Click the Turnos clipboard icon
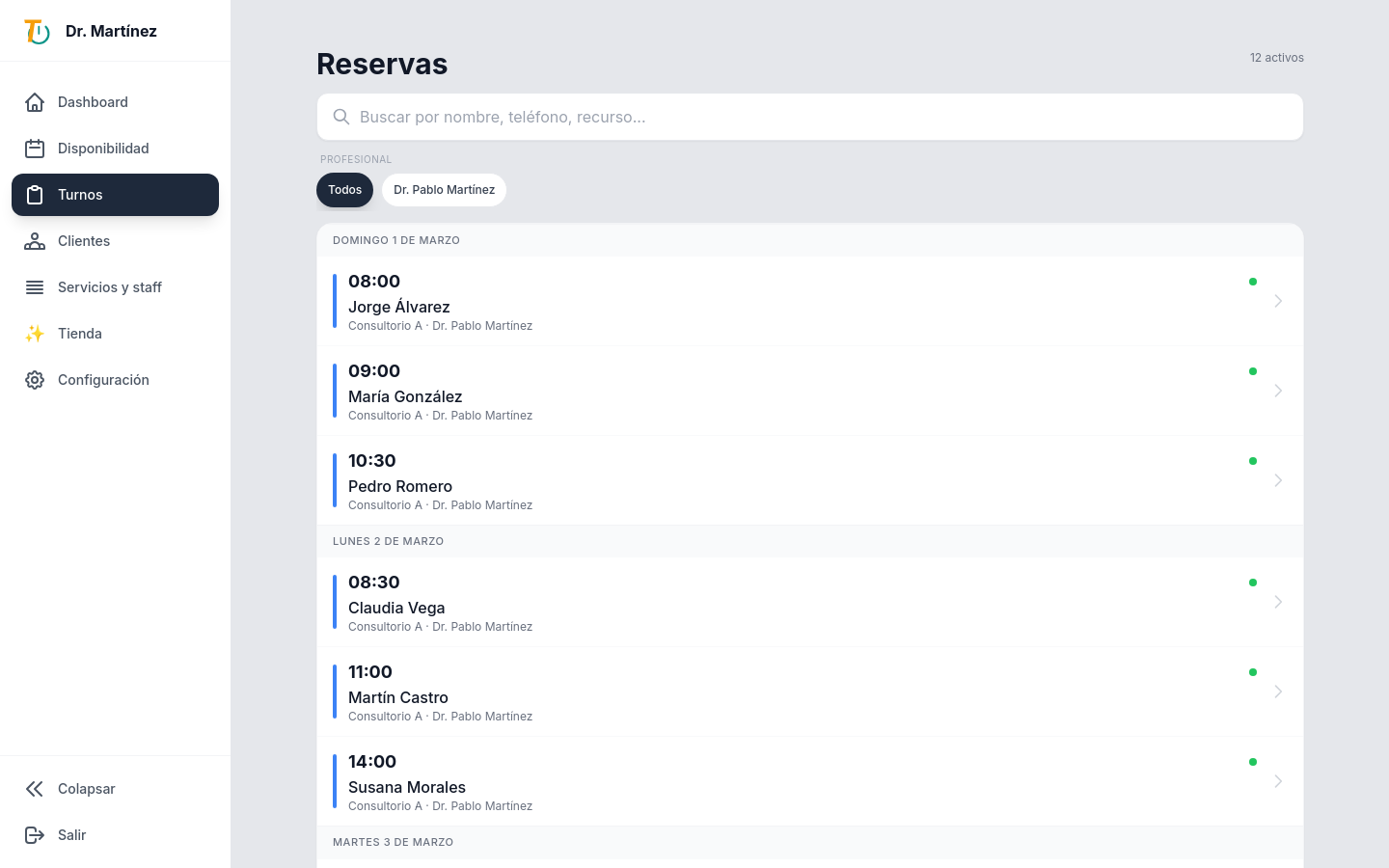This screenshot has height=868, width=1389. click(35, 195)
